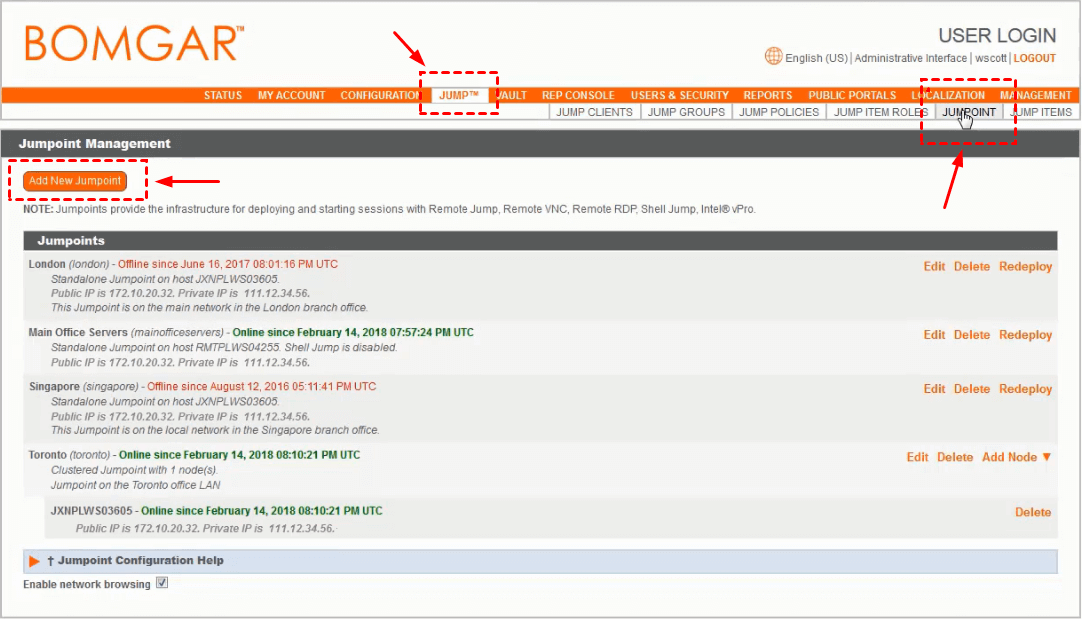The image size is (1082, 619).
Task: Edit the Toronto Jumpoint
Action: pyautogui.click(x=917, y=457)
